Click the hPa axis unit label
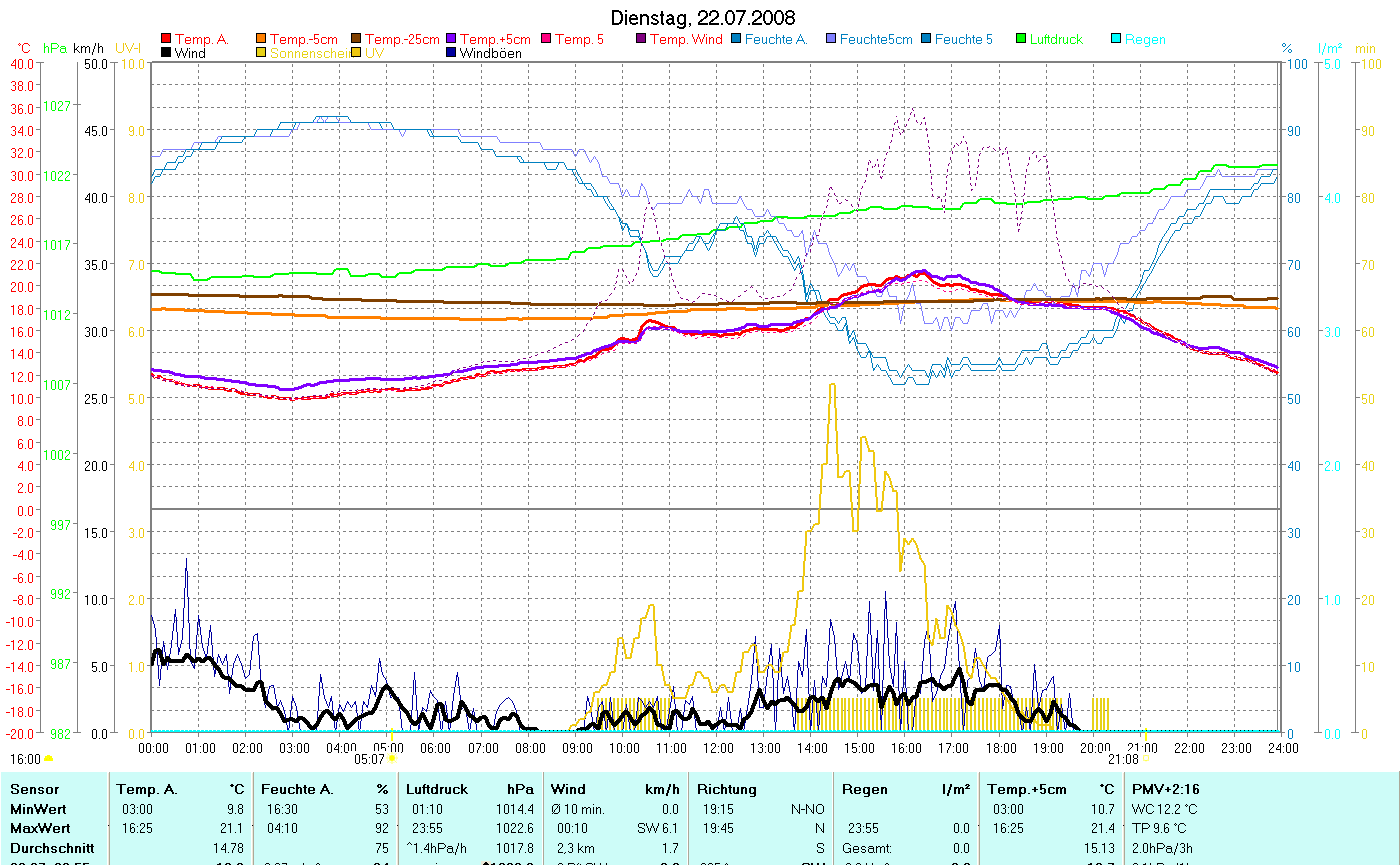 pos(55,47)
